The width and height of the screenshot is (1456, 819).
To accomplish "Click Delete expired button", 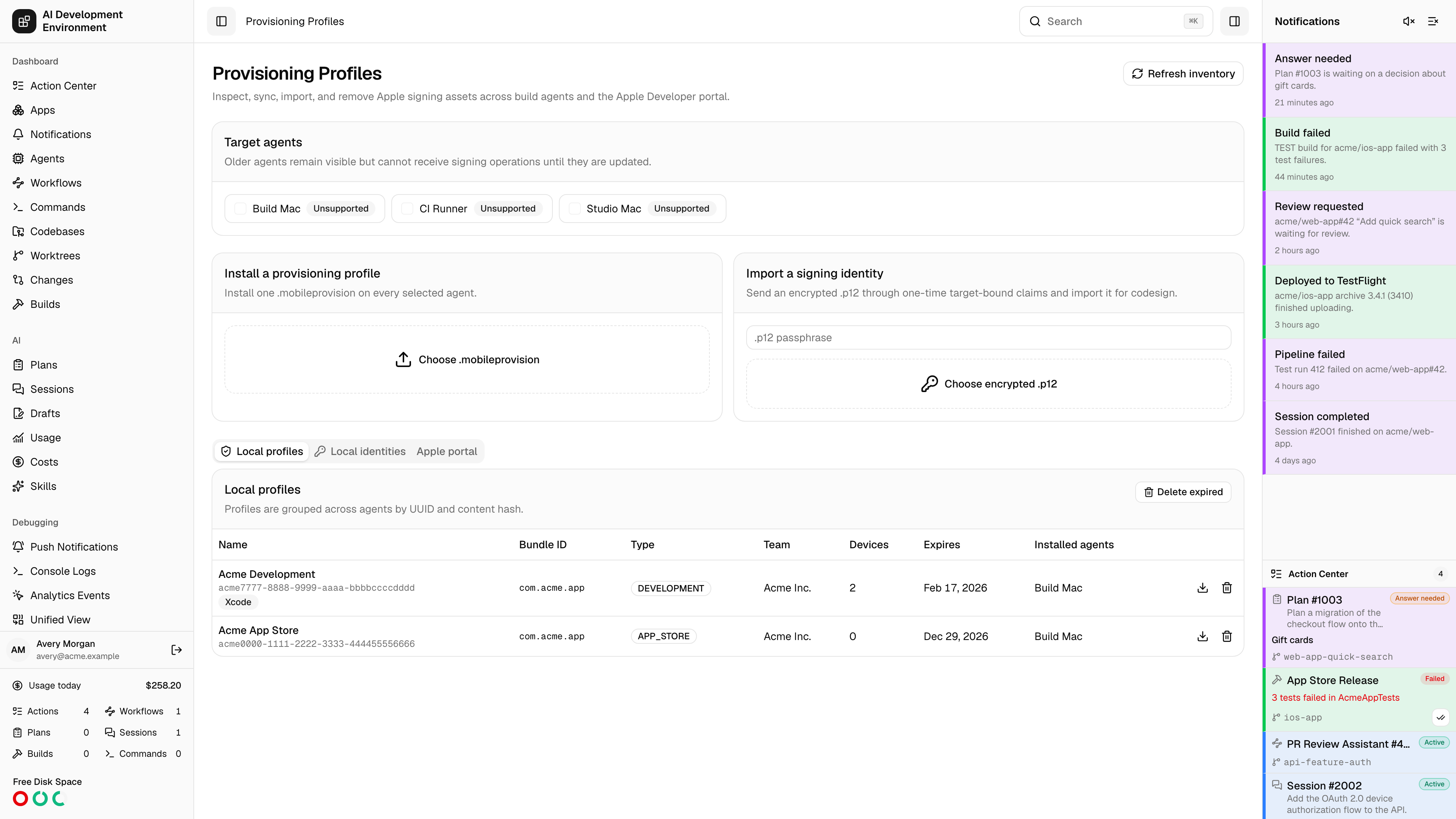I will [1183, 492].
